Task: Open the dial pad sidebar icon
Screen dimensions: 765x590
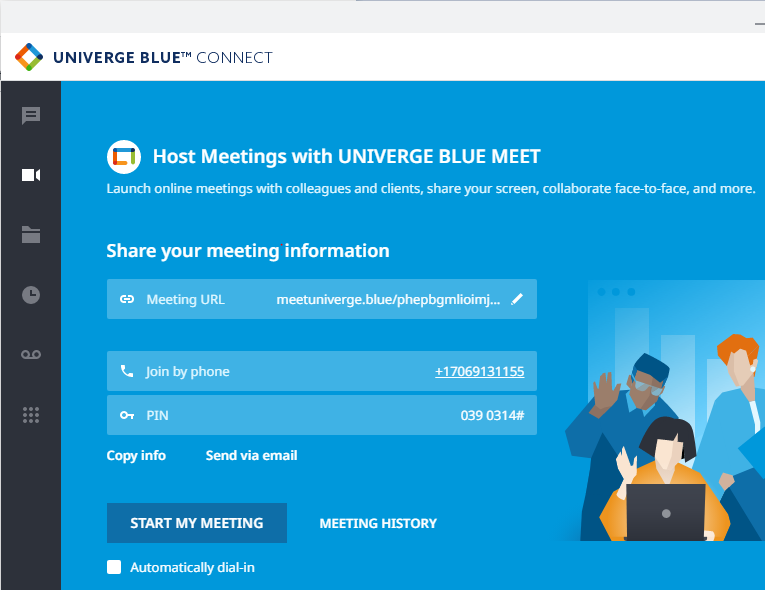Action: [x=31, y=414]
